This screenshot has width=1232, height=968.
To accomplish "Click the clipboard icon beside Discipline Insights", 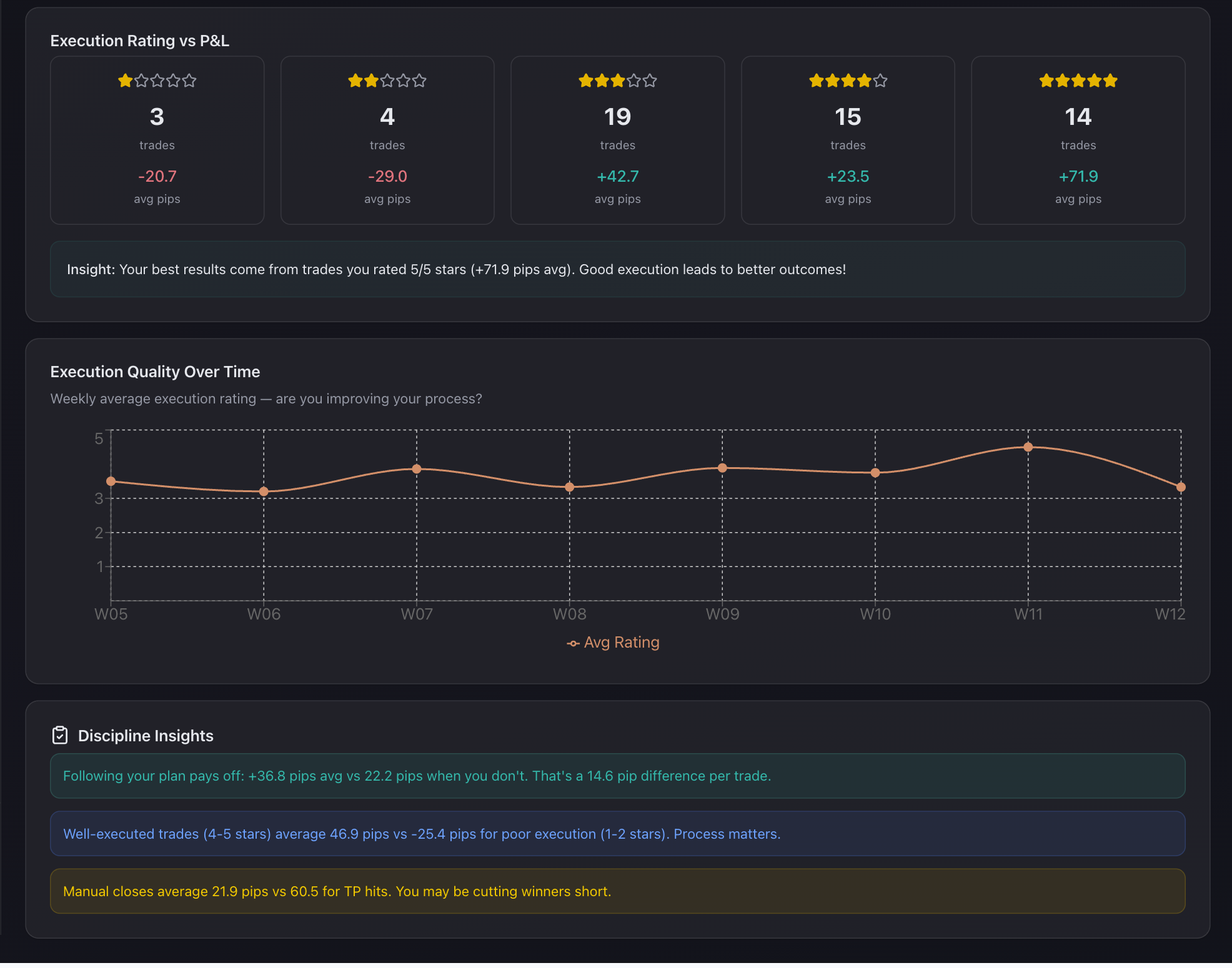I will (60, 735).
